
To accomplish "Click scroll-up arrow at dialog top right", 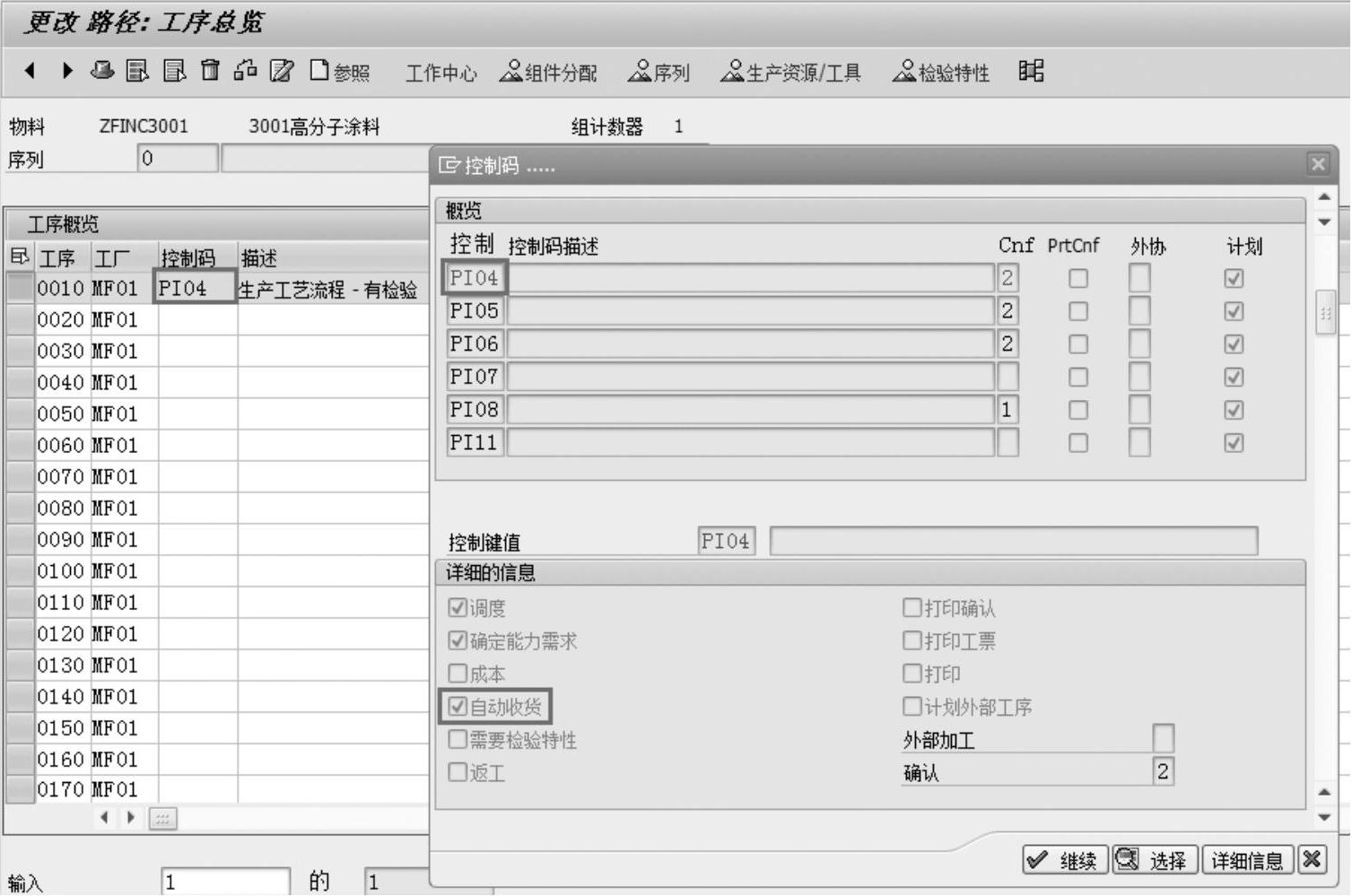I will coord(1325,196).
